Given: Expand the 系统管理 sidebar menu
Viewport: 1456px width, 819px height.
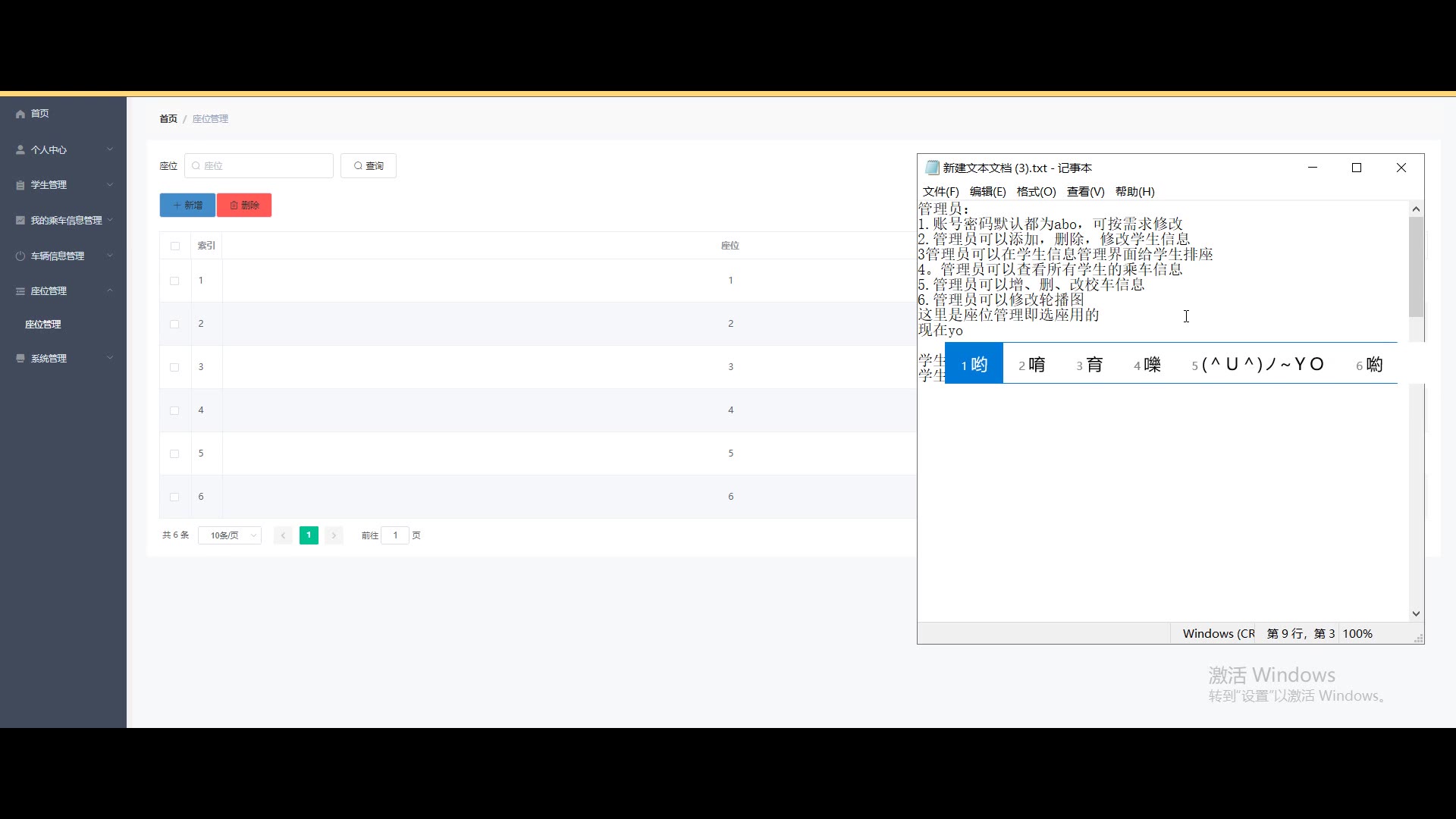Looking at the screenshot, I should point(110,358).
